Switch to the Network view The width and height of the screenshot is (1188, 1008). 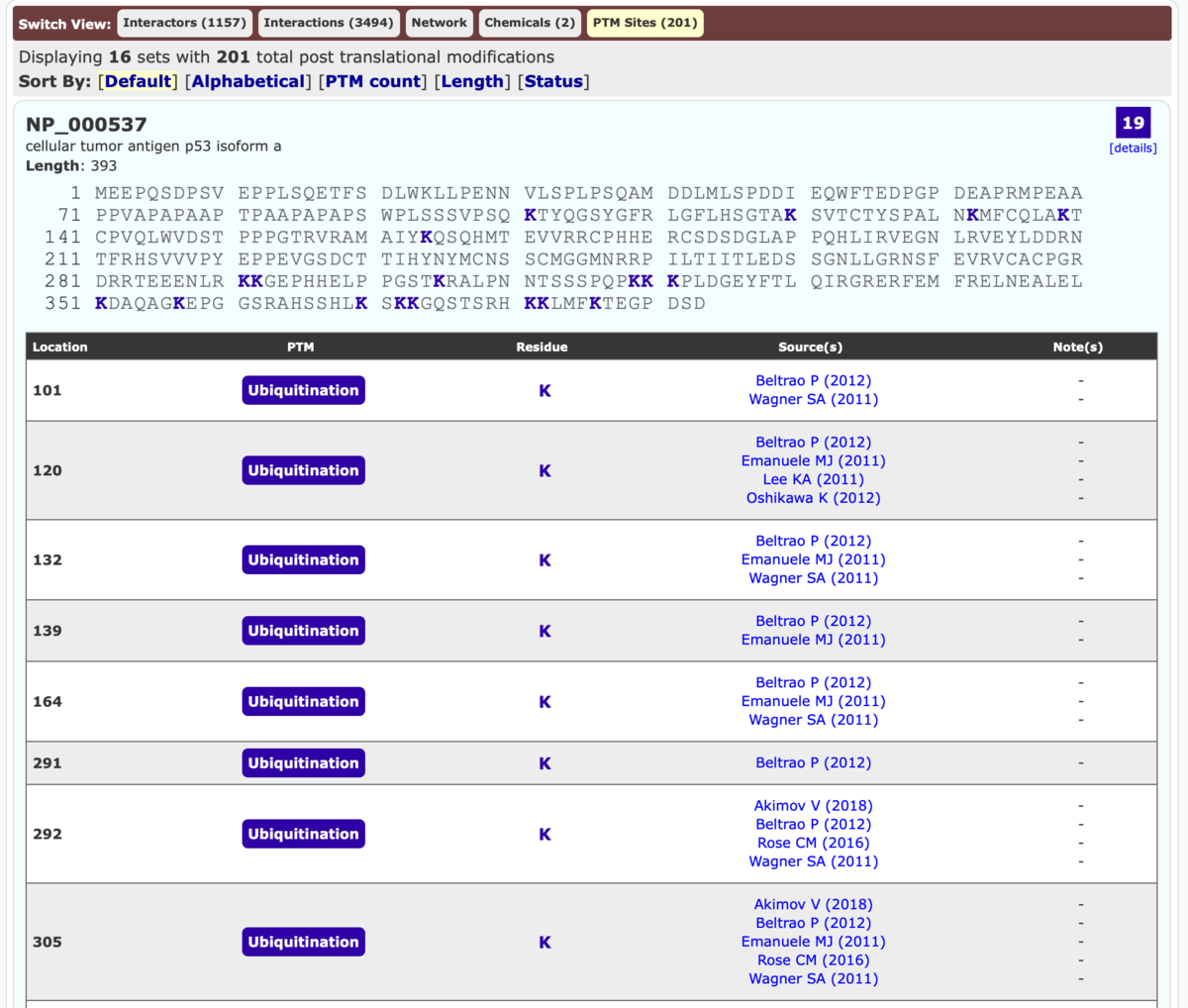tap(440, 23)
